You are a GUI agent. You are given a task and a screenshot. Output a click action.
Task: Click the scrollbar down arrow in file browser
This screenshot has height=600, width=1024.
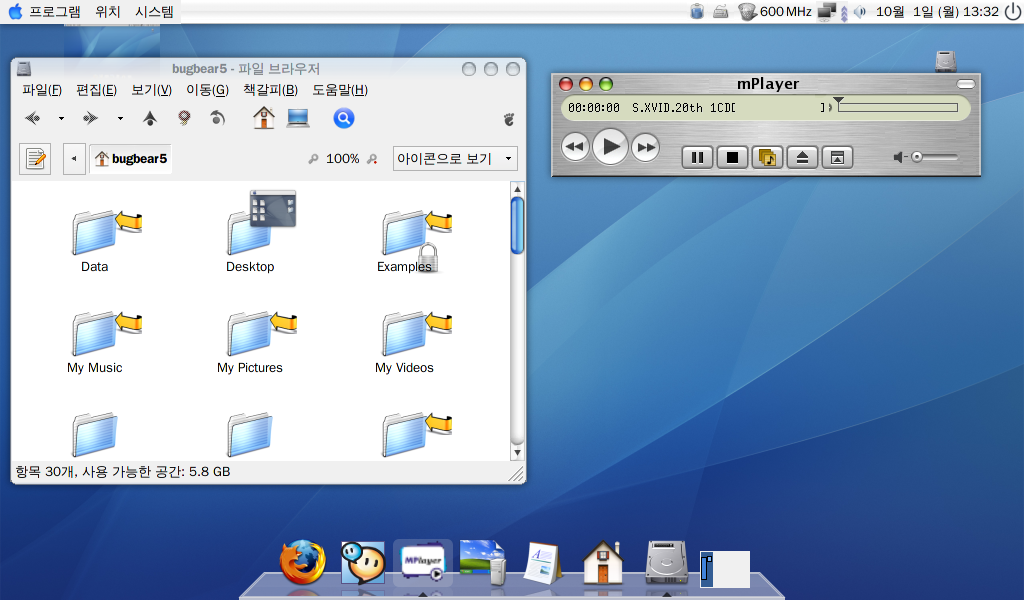point(517,452)
